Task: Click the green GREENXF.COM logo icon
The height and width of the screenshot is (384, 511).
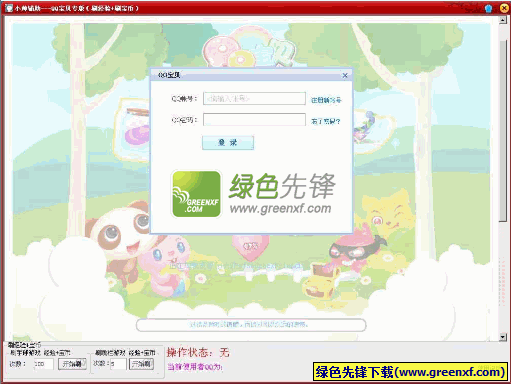Action: (197, 194)
